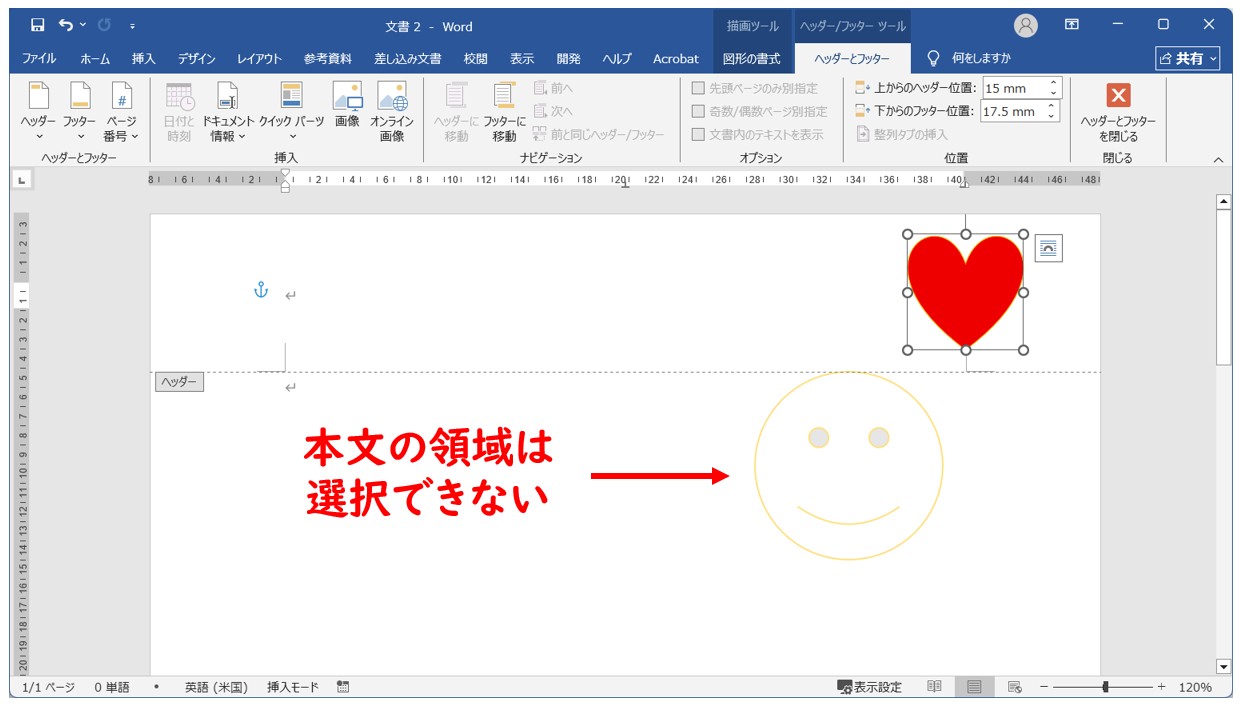The image size is (1241, 707).
Task: Click the 共有 share button
Action: [1188, 58]
